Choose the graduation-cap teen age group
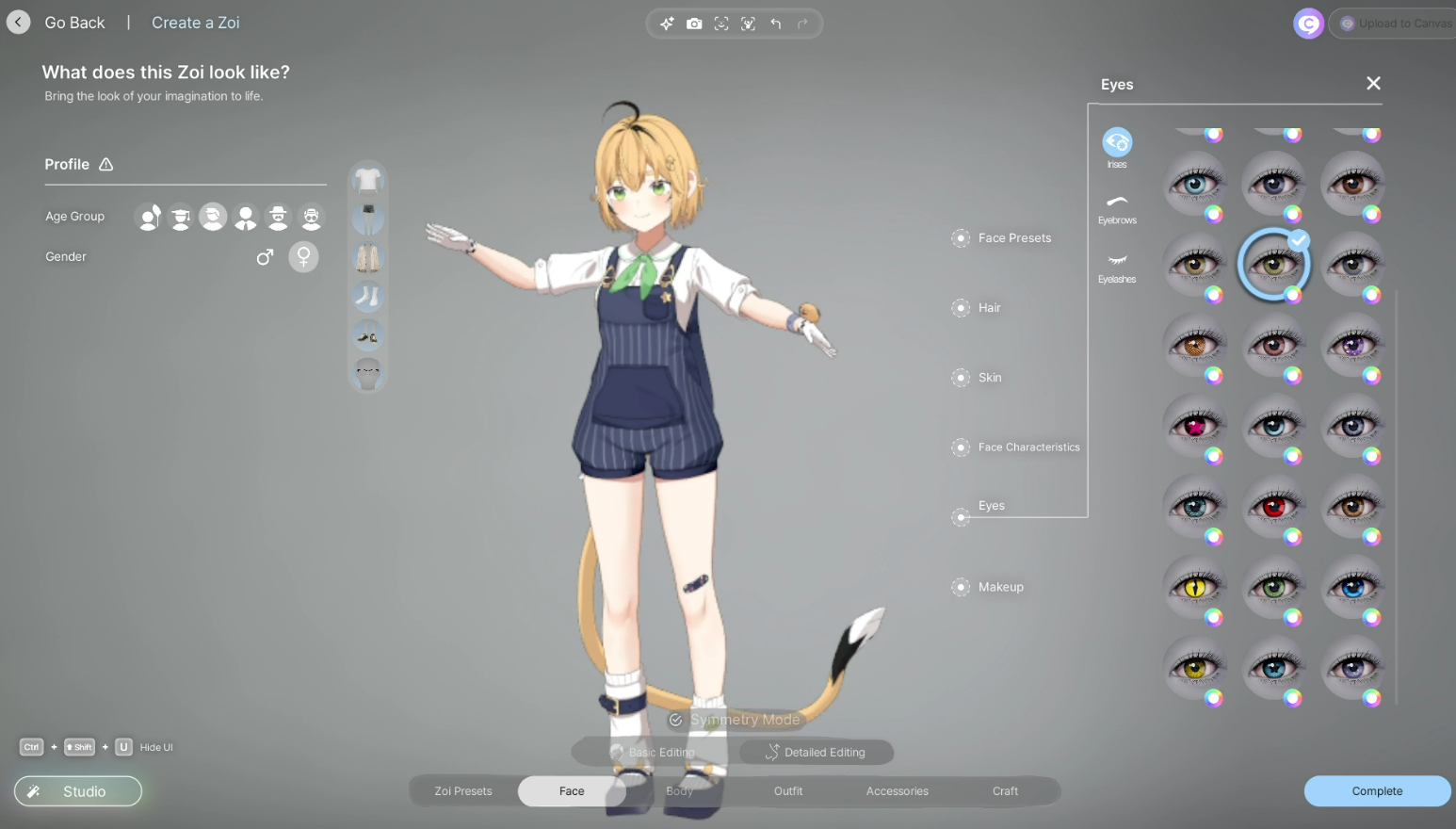The height and width of the screenshot is (829, 1456). 181,218
